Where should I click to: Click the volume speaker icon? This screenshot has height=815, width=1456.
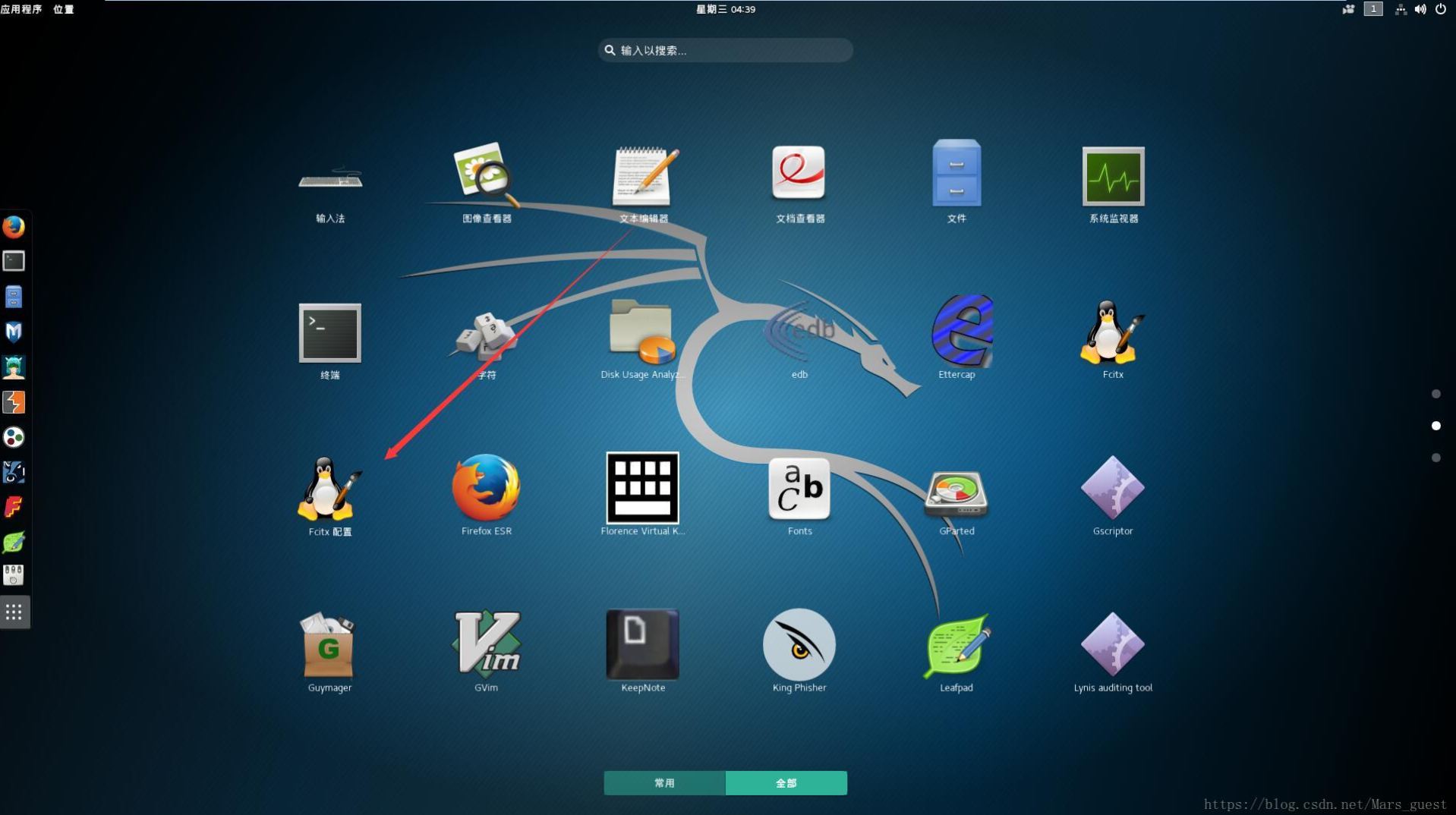coord(1420,9)
